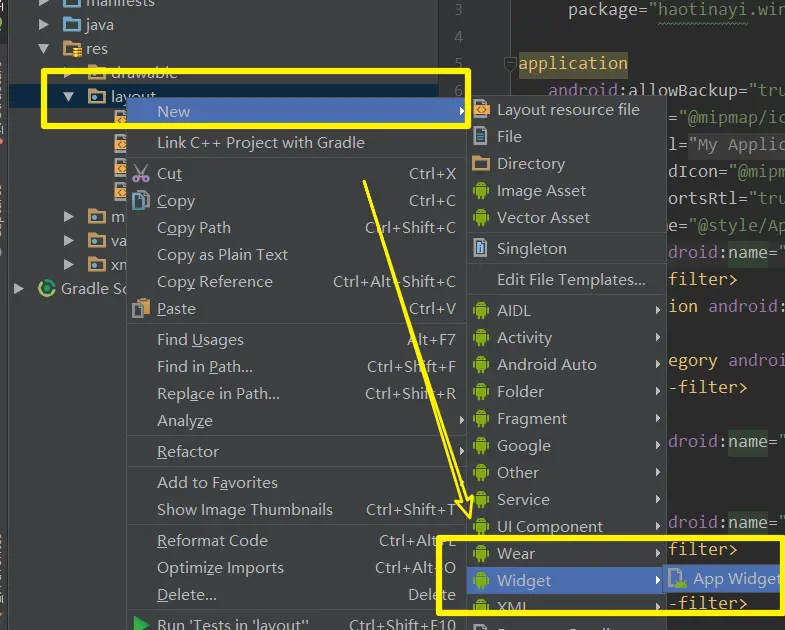Click the Paste clipboard icon

(141, 308)
